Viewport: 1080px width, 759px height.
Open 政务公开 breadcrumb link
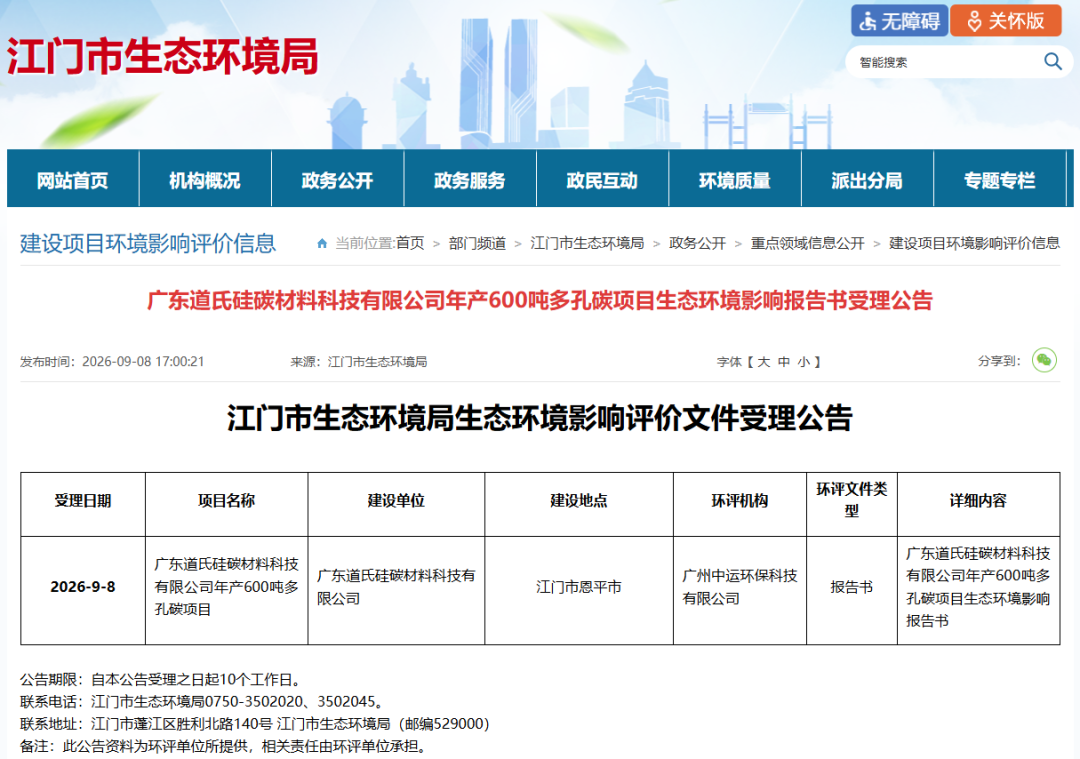(698, 243)
